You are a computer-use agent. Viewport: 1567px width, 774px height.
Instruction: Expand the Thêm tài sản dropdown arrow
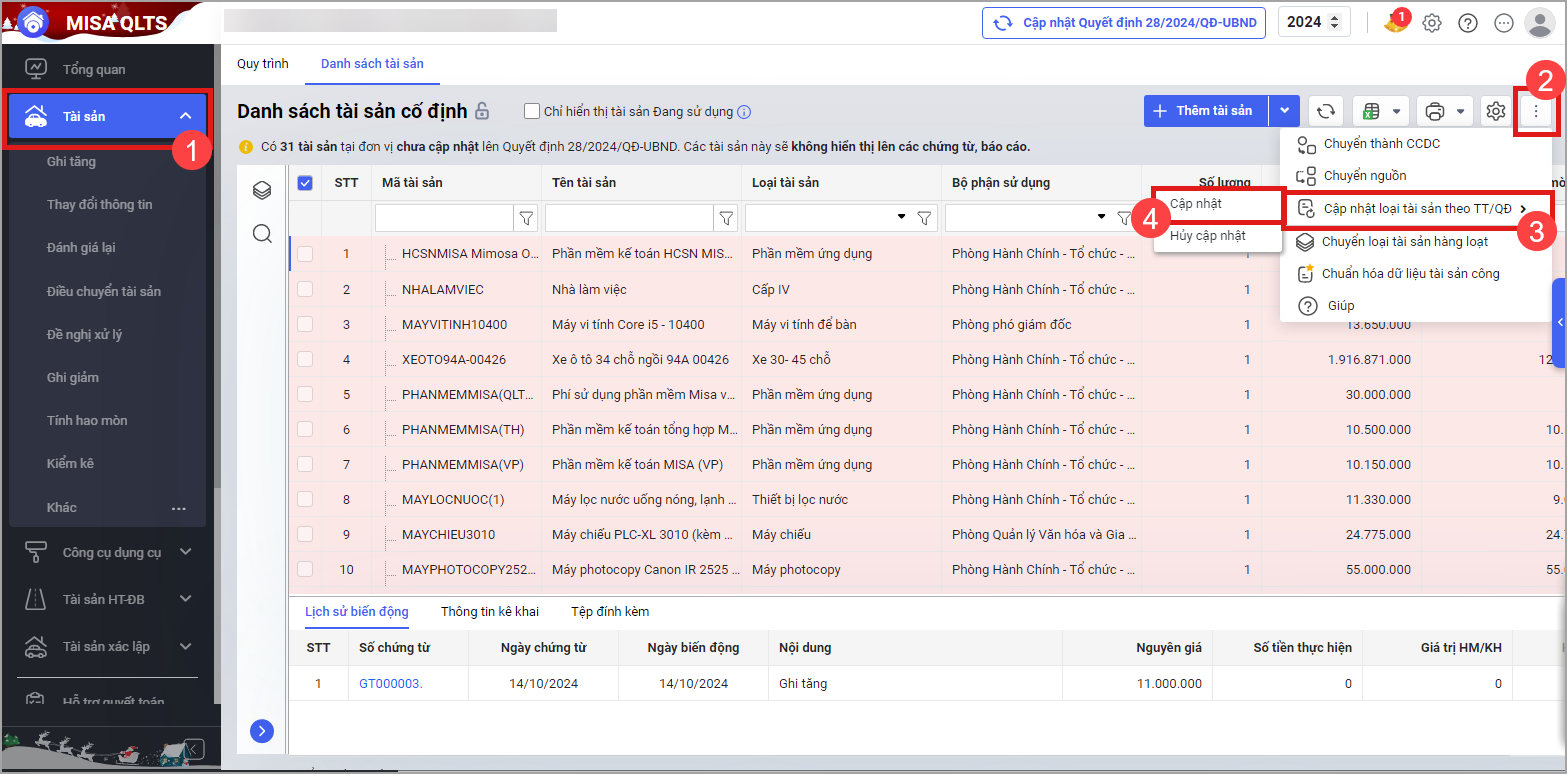coord(1284,111)
